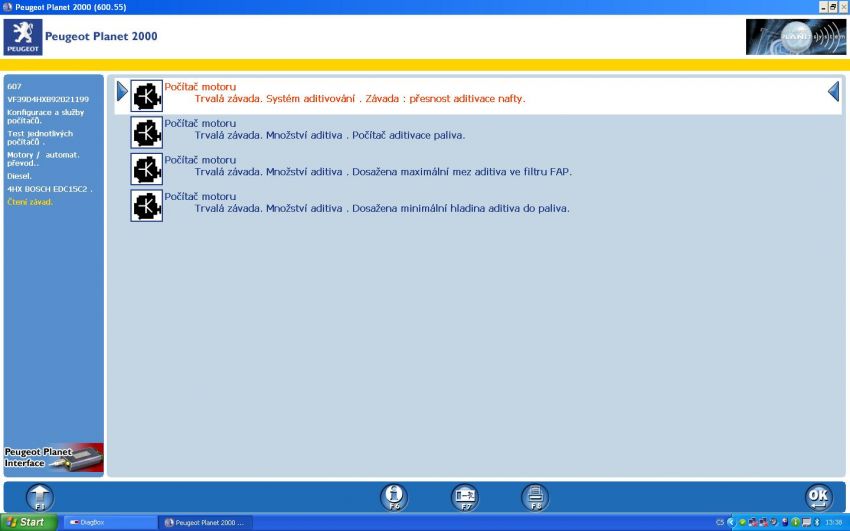Click the F7 diagnostic tool icon
Viewport: 850px width, 531px height.
pyautogui.click(x=465, y=497)
